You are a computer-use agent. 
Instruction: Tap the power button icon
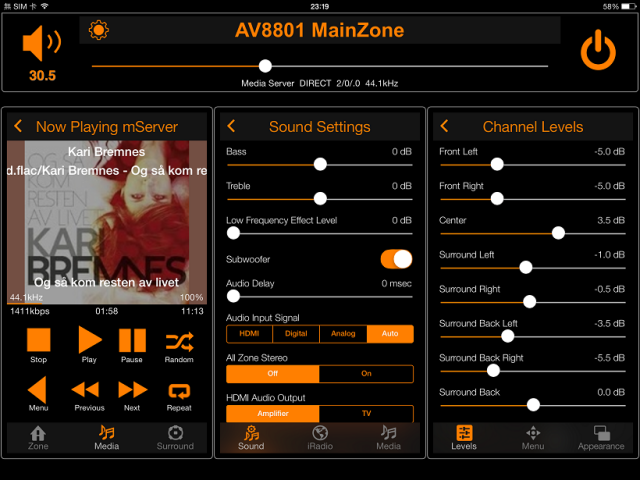point(598,49)
